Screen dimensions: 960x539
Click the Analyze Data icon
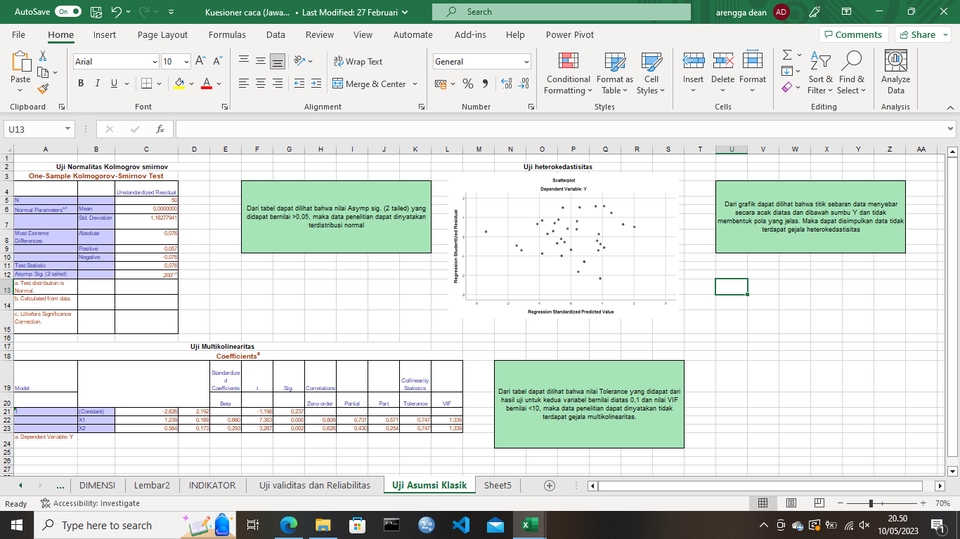[x=896, y=72]
